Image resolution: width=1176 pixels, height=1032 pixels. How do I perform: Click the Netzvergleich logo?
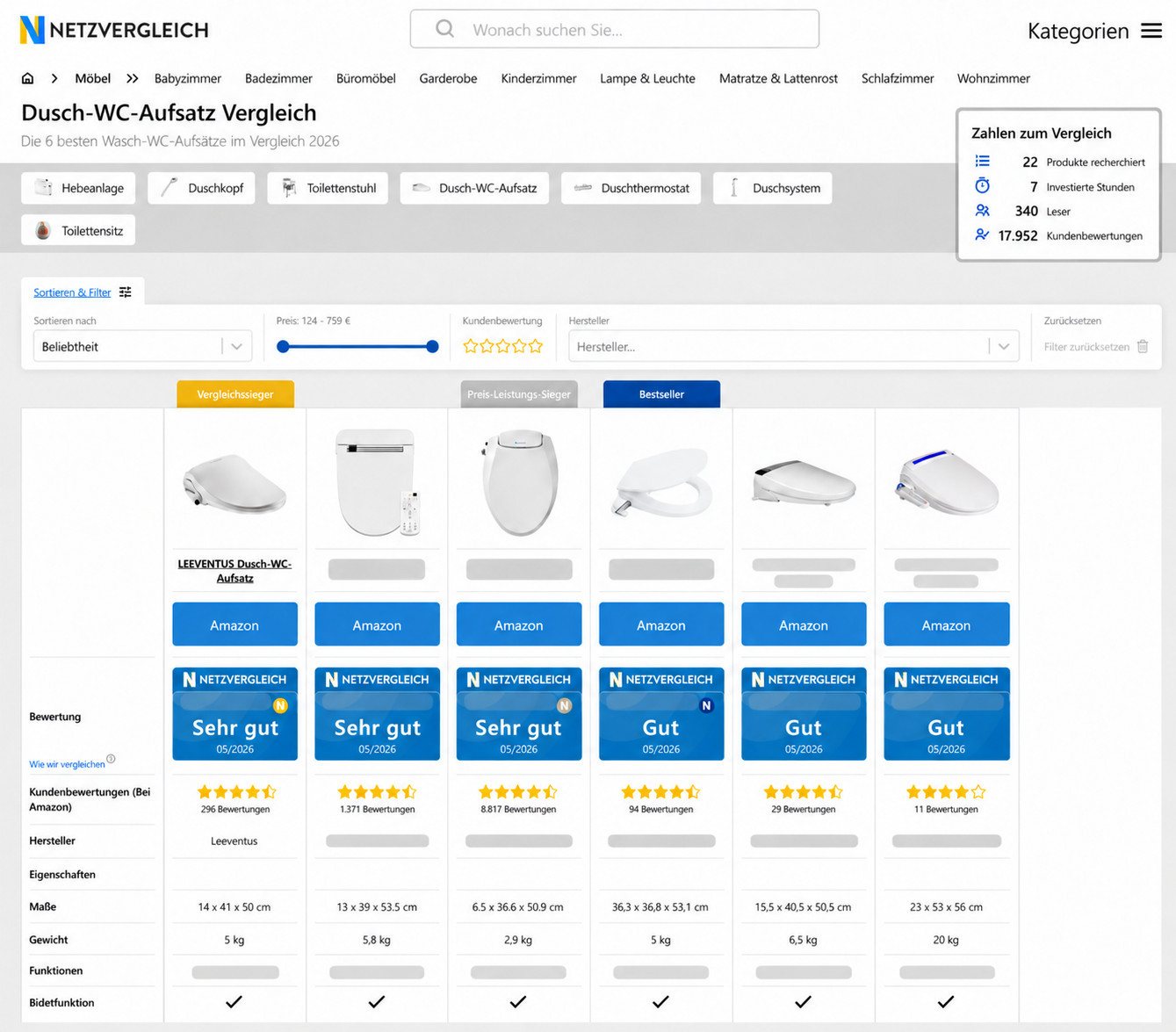(x=114, y=30)
